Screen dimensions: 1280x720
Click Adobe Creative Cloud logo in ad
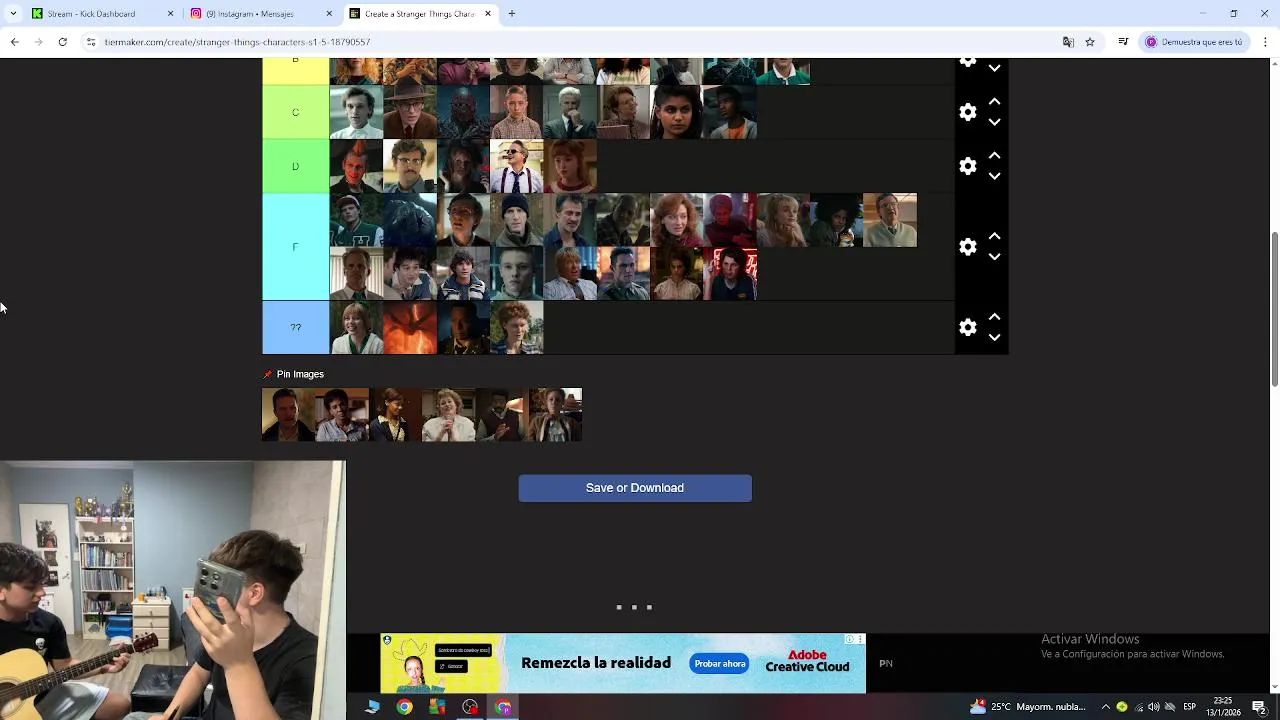click(x=807, y=662)
